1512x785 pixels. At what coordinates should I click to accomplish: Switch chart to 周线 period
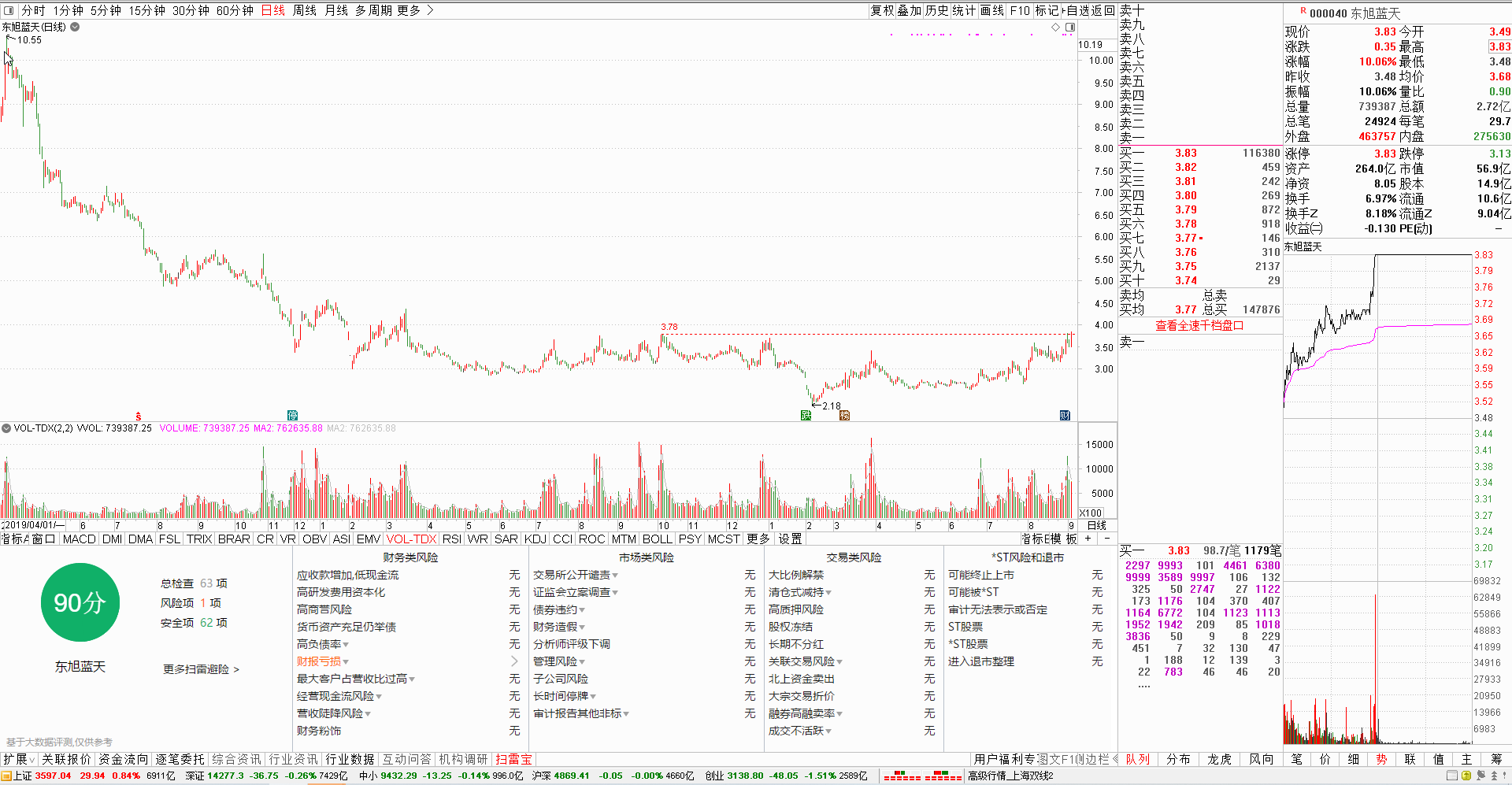[304, 10]
